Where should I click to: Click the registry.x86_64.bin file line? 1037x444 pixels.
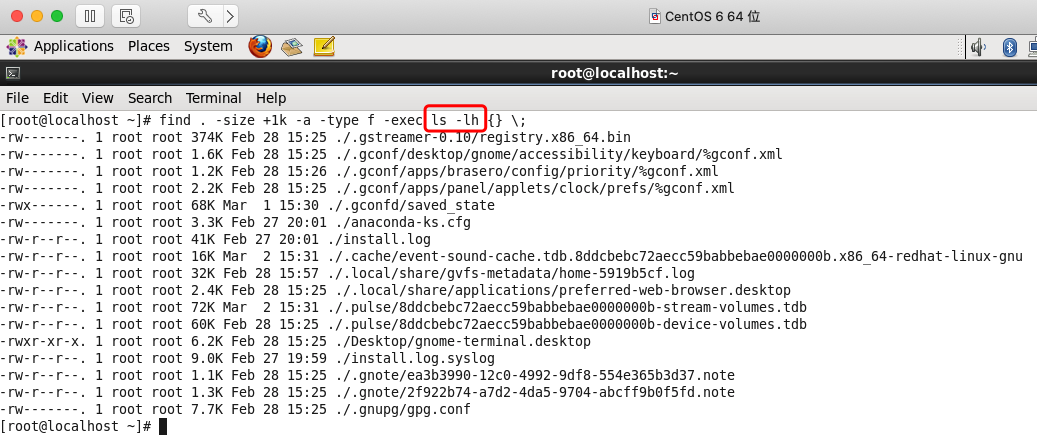pos(315,137)
